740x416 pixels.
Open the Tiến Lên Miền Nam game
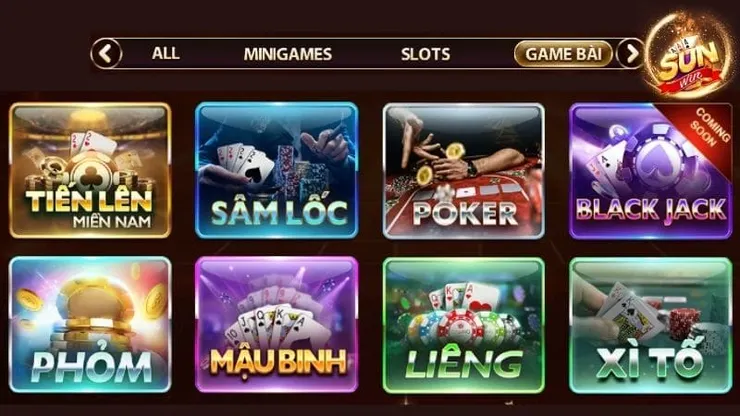pos(90,170)
